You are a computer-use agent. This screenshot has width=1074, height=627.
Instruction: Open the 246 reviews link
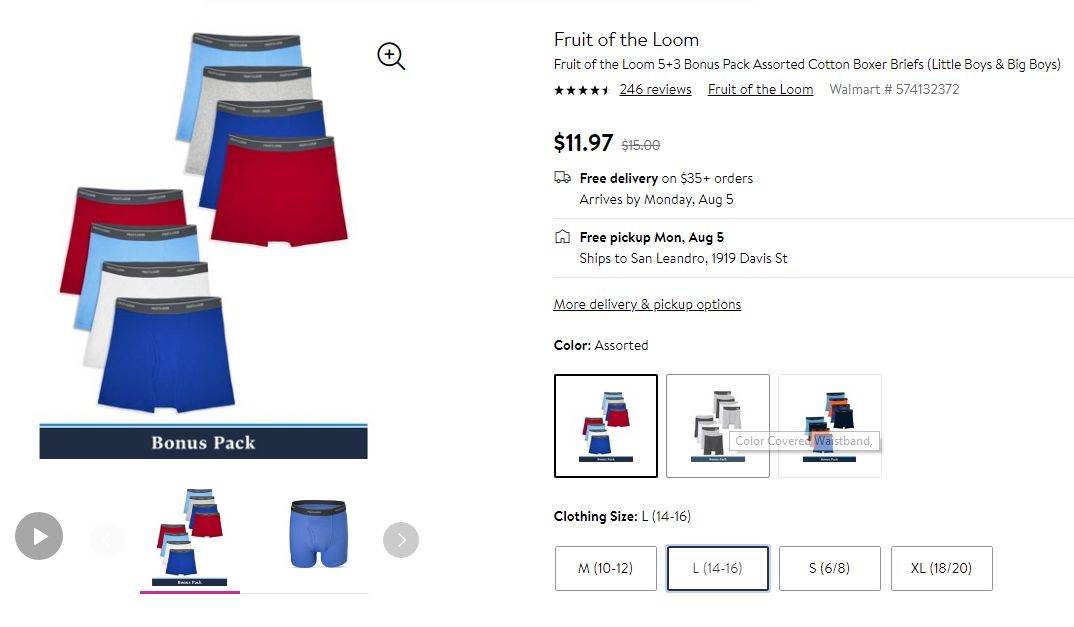point(655,90)
